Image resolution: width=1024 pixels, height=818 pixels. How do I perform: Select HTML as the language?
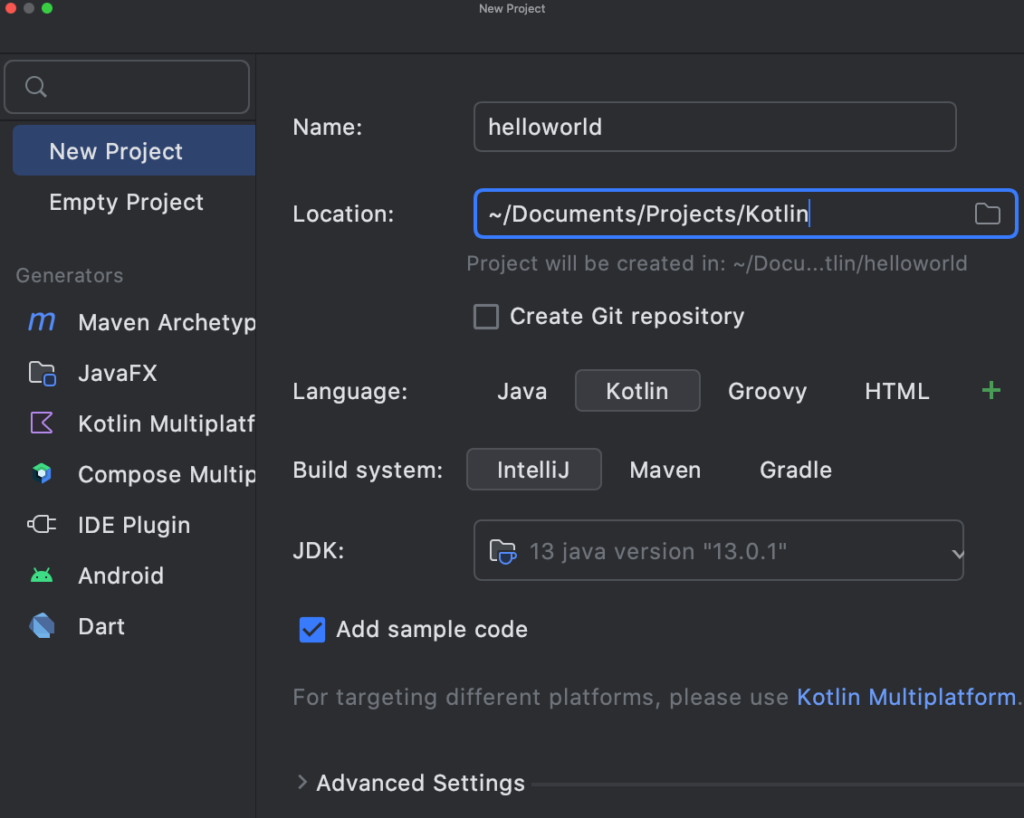click(897, 391)
